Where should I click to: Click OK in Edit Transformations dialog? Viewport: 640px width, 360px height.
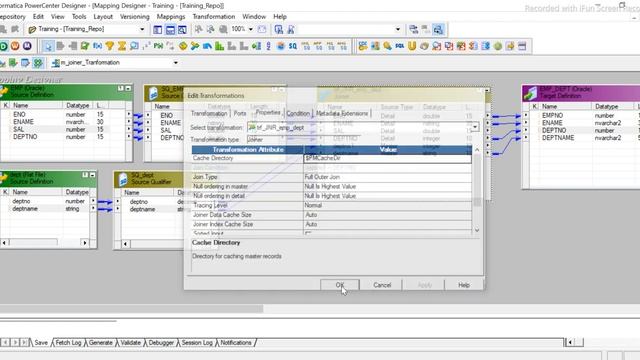(x=340, y=285)
